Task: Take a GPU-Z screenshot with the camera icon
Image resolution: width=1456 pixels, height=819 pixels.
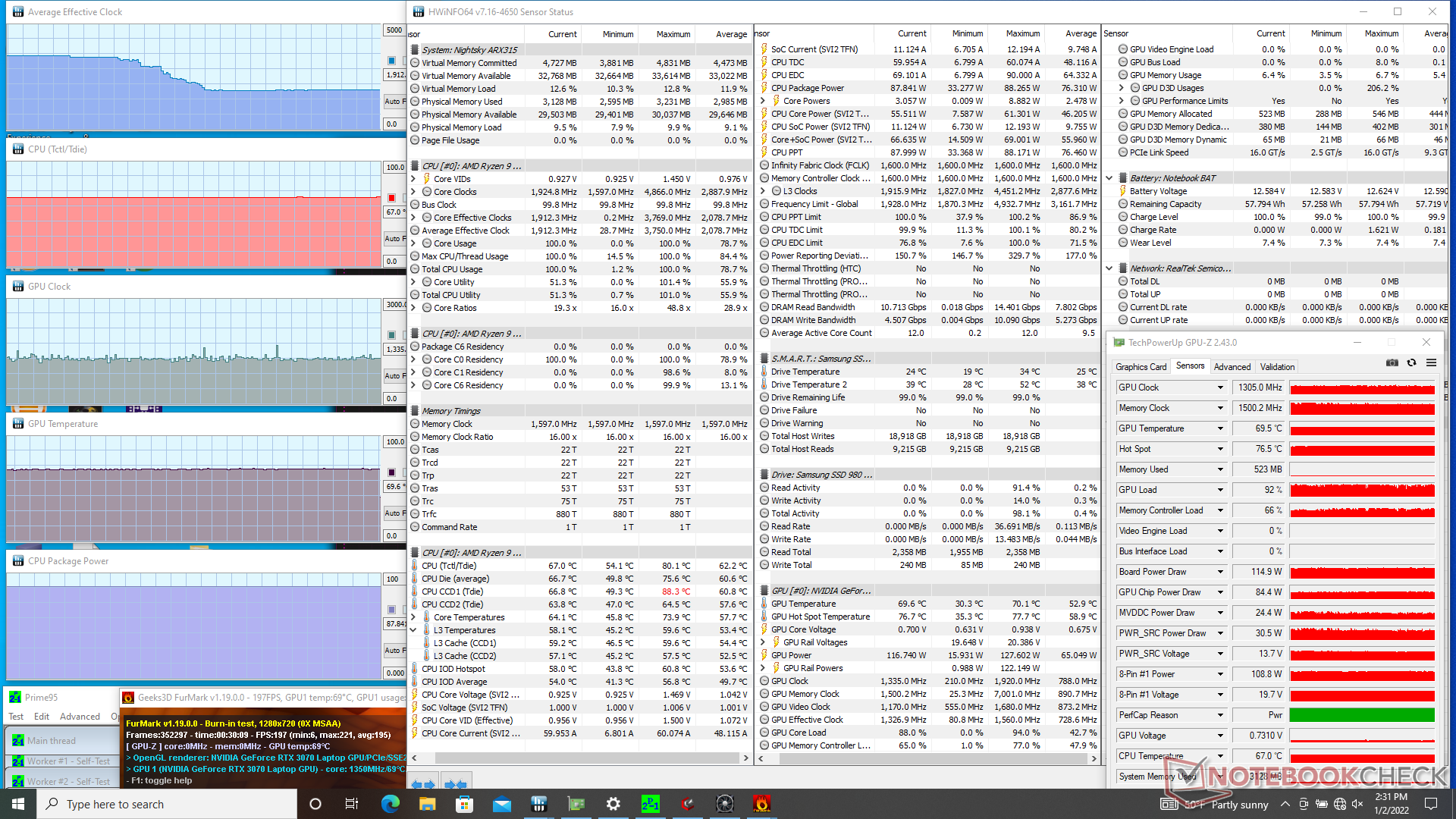Action: click(1392, 363)
